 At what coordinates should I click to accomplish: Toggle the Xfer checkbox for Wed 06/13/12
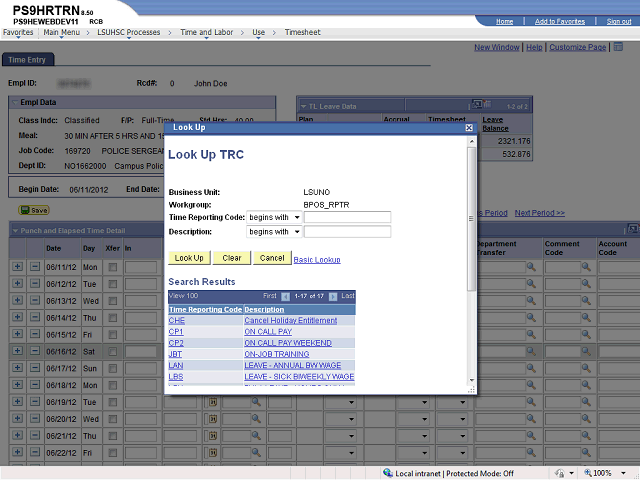click(113, 301)
